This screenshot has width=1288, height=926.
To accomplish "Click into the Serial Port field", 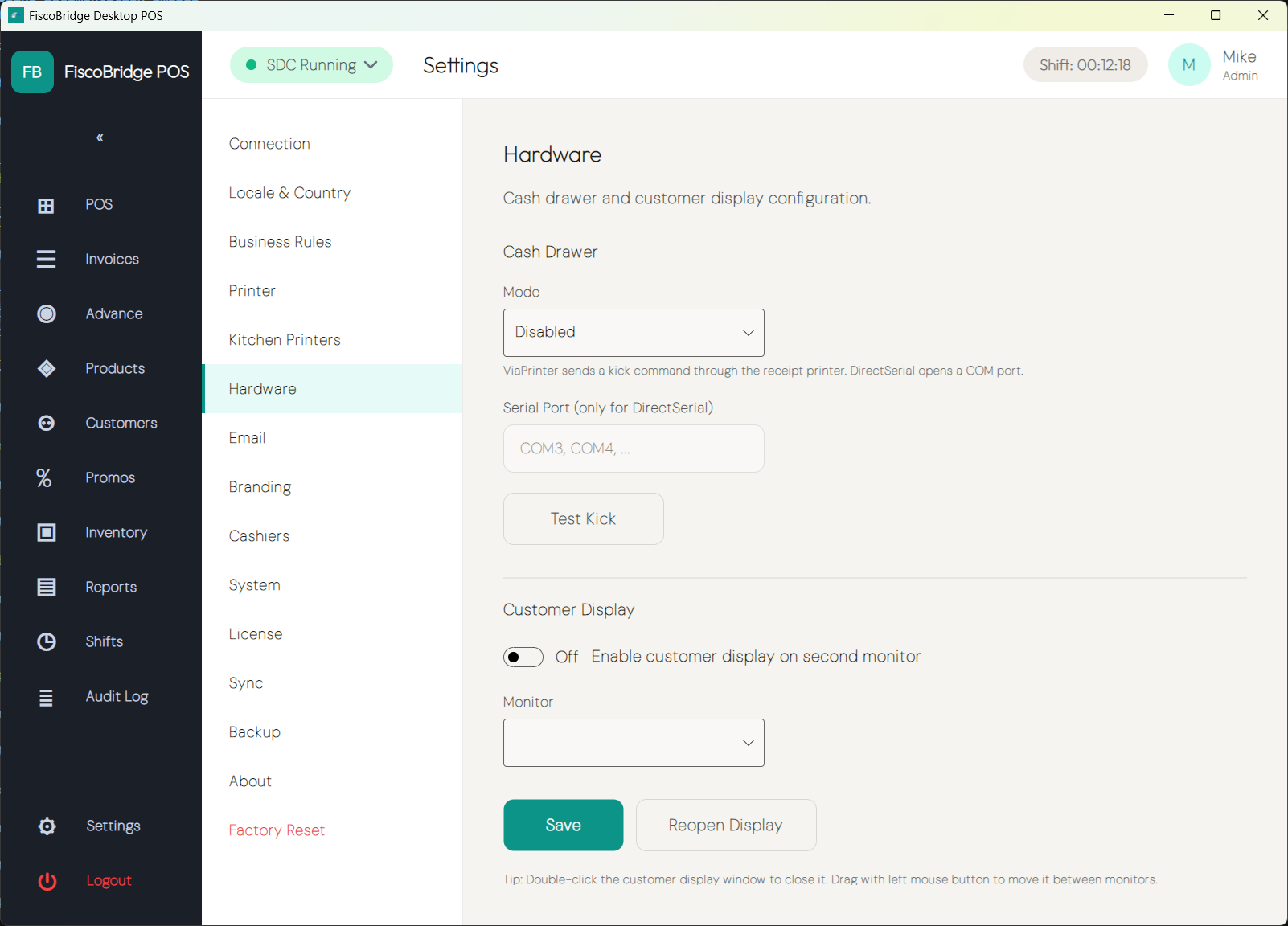I will tap(634, 449).
